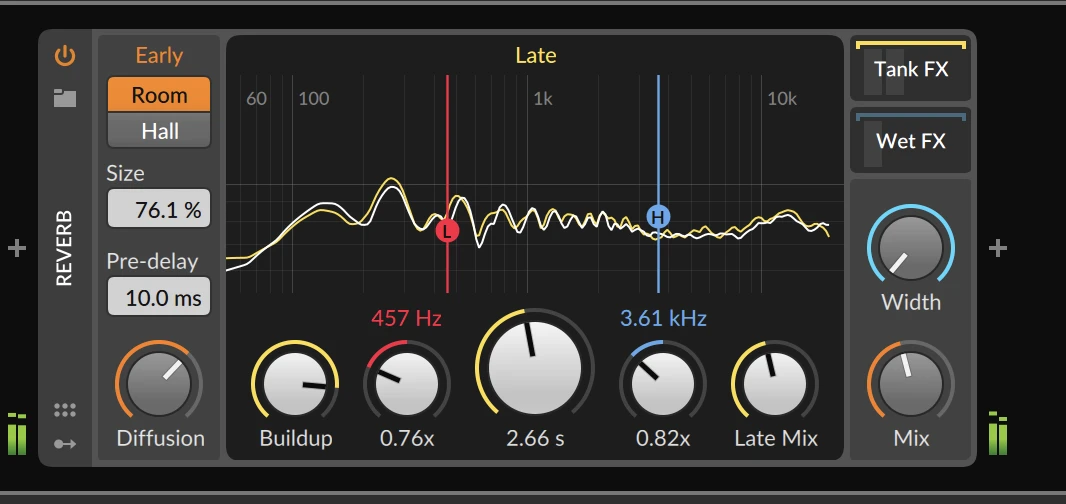Expand the Tank FX chain slot

click(x=910, y=70)
